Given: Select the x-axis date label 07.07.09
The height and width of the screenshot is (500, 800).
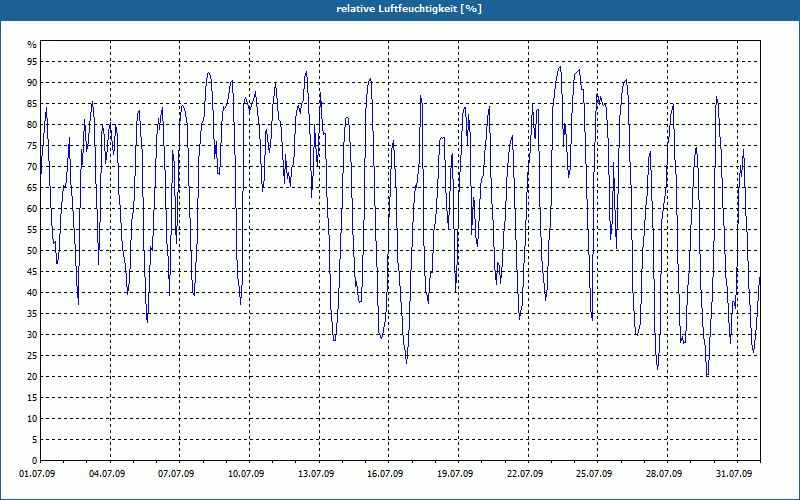Looking at the screenshot, I should [176, 474].
